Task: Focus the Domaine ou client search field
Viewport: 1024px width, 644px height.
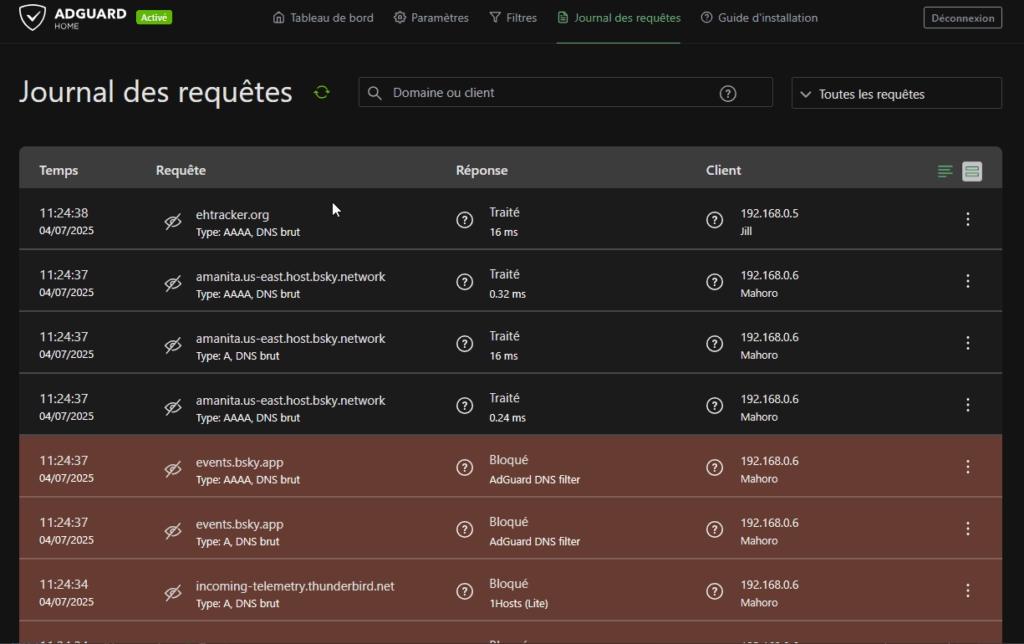Action: pos(566,93)
